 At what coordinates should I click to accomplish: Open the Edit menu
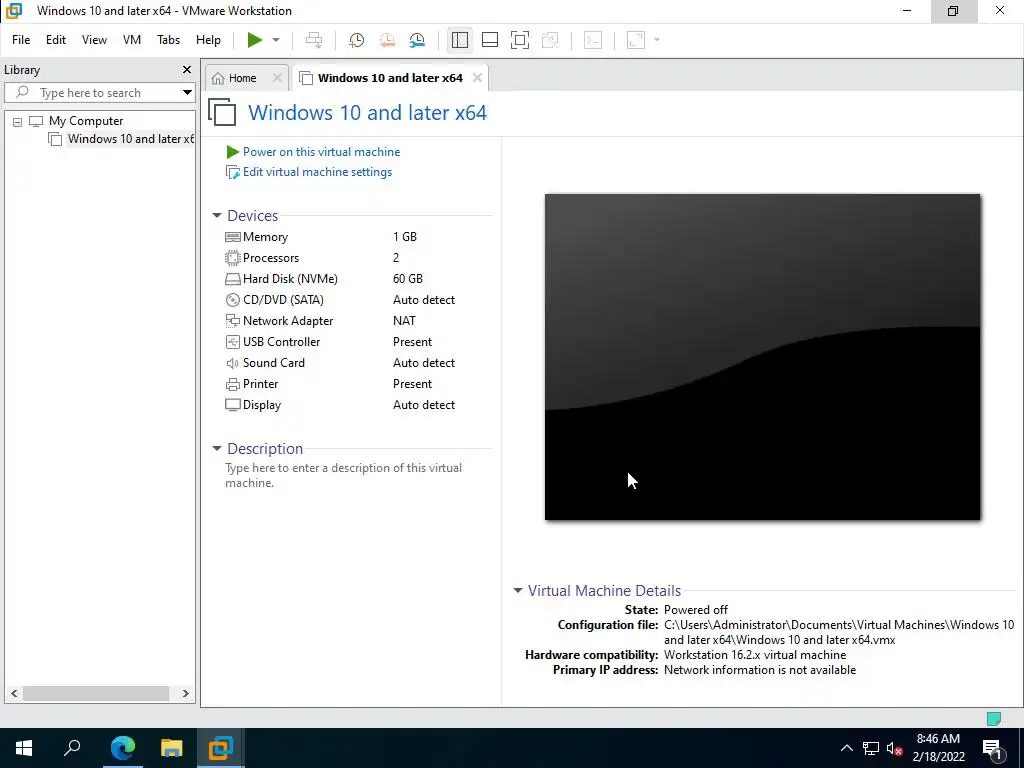(x=56, y=40)
